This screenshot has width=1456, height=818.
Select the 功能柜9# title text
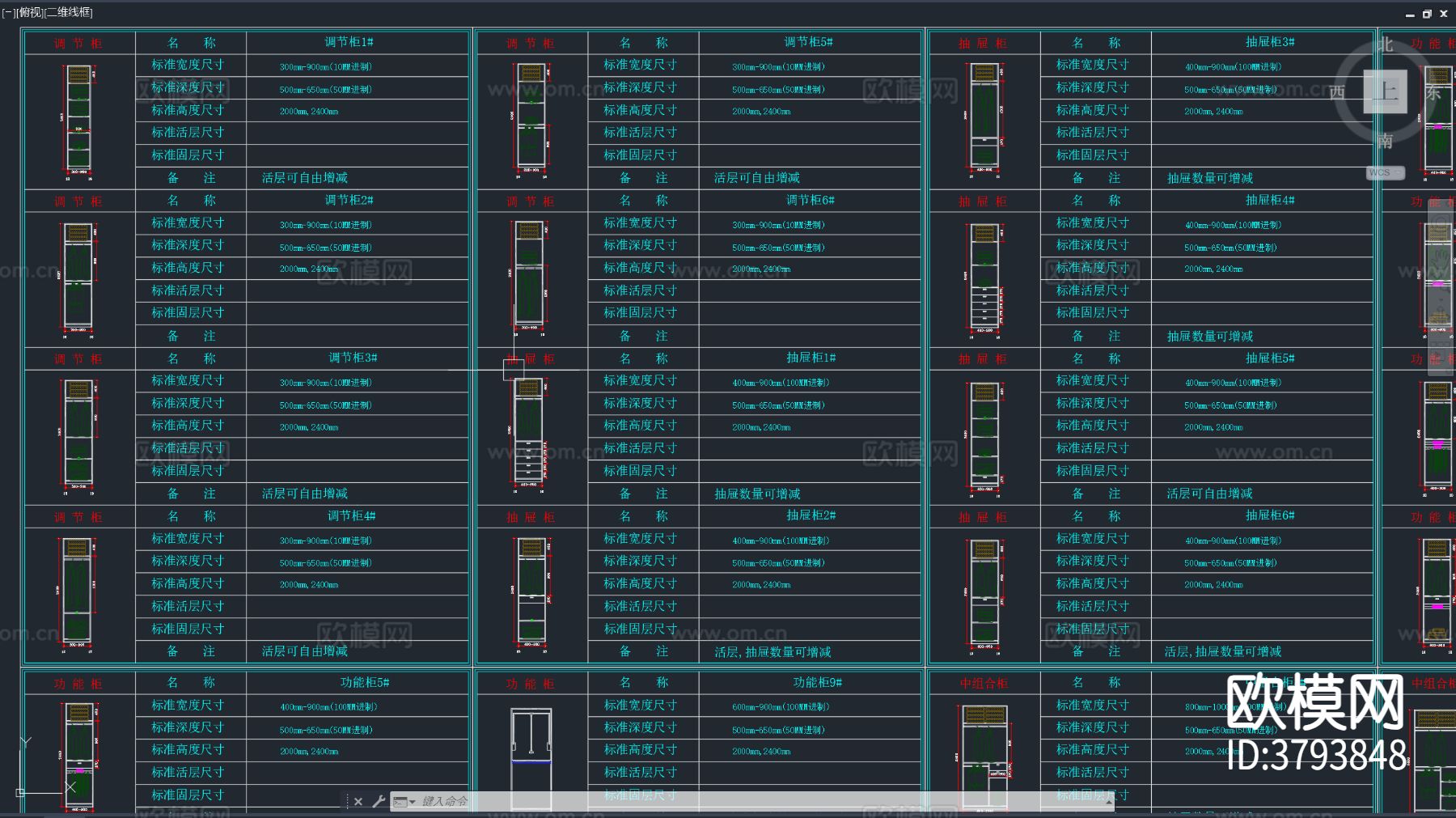pos(818,683)
